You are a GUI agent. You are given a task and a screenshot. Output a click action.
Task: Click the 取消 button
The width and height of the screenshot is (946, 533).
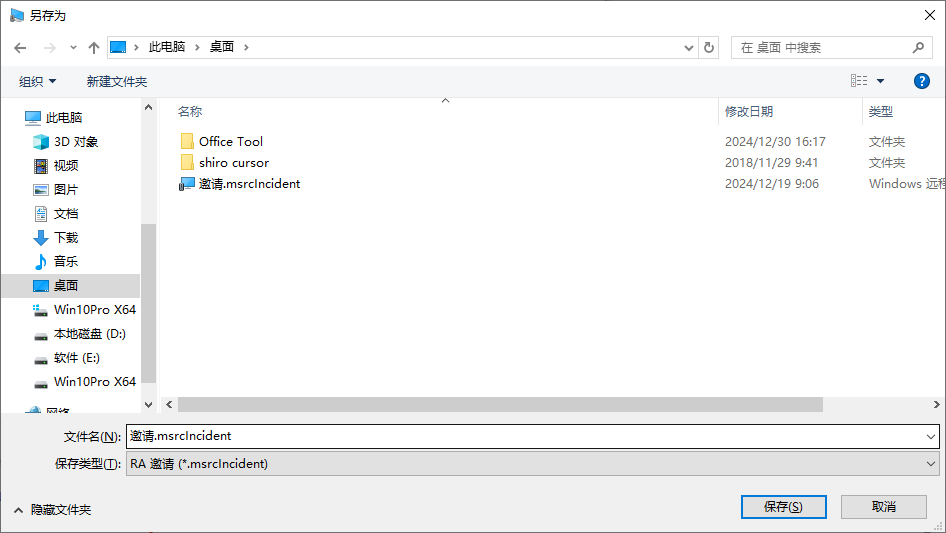click(x=884, y=507)
